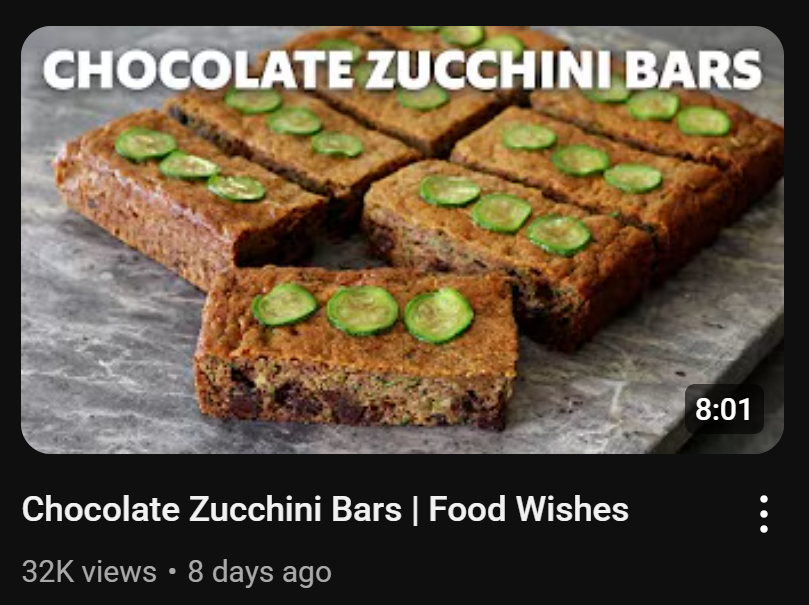Click the middle zucchini slice on the front bar

(x=362, y=310)
